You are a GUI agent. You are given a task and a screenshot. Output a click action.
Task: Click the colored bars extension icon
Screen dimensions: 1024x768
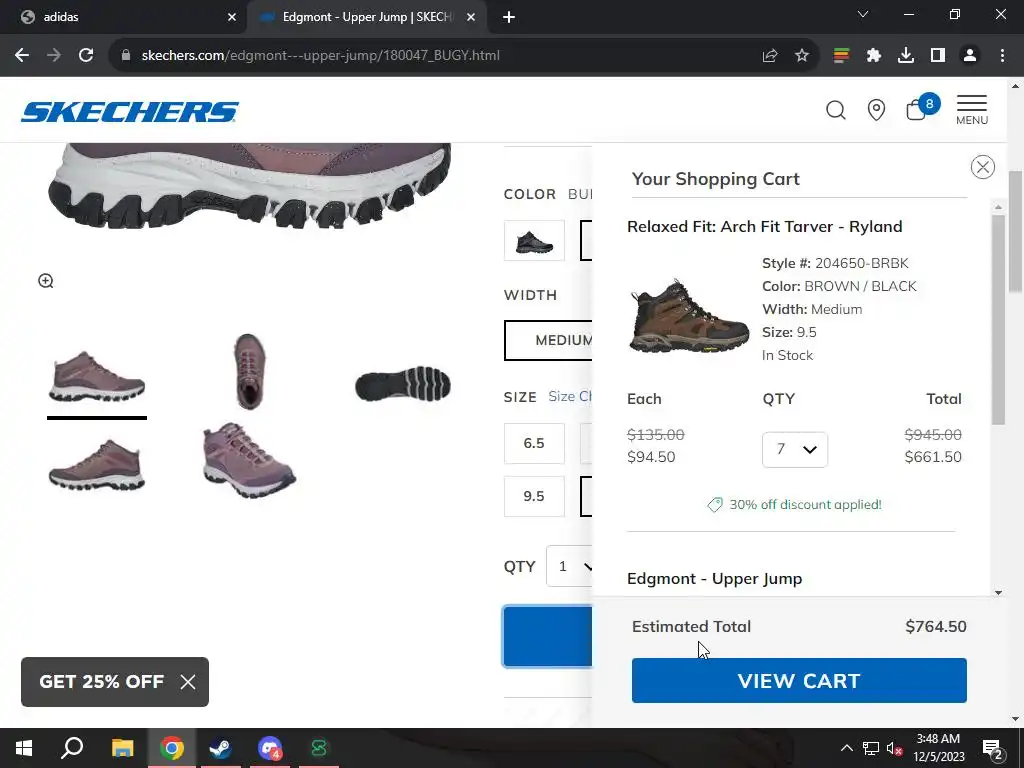click(x=841, y=56)
